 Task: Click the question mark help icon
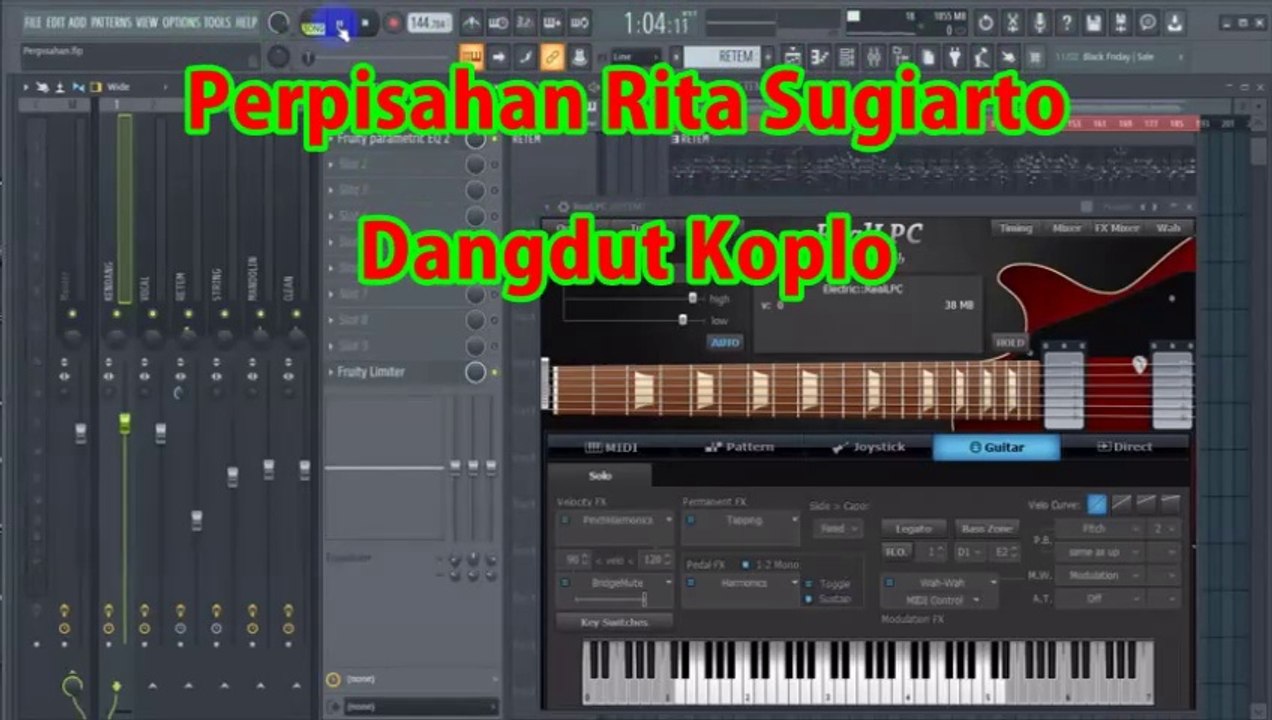click(1067, 22)
